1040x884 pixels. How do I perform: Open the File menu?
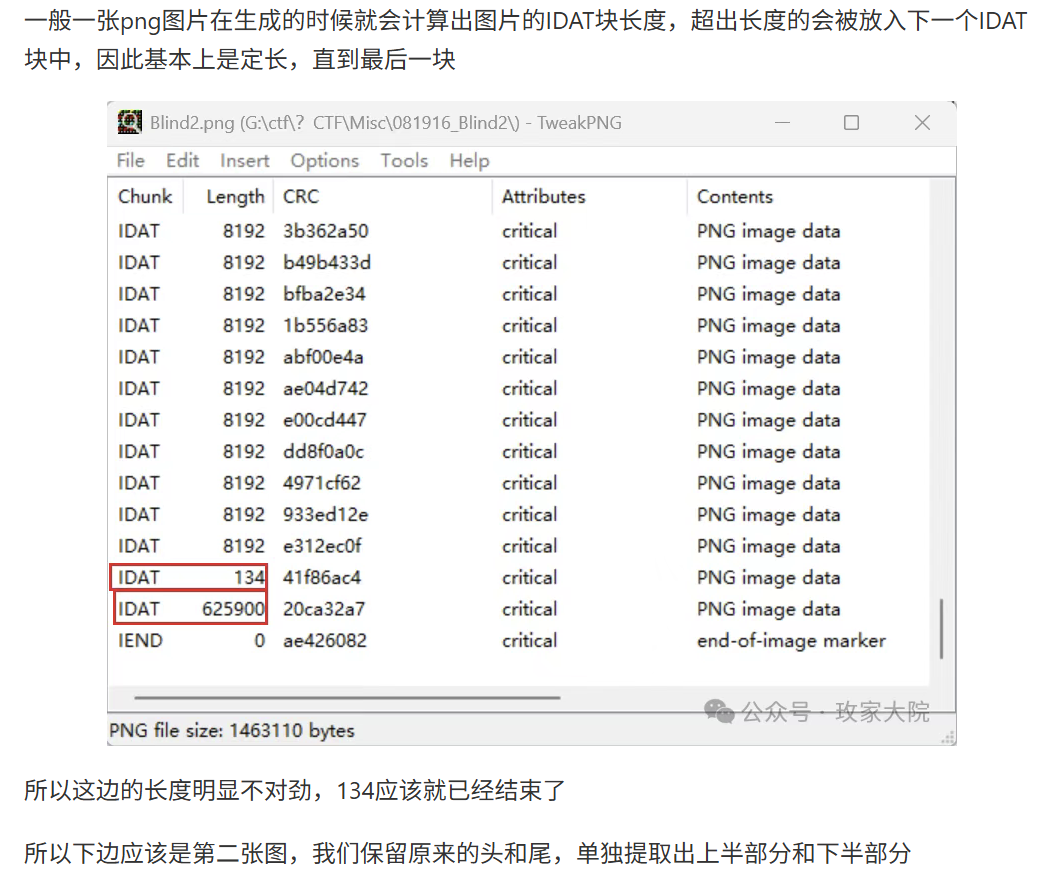(130, 160)
